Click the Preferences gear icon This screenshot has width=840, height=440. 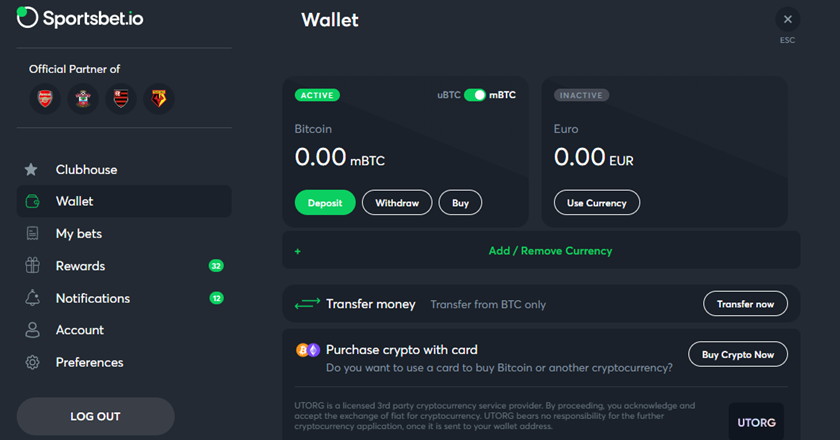[x=32, y=362]
